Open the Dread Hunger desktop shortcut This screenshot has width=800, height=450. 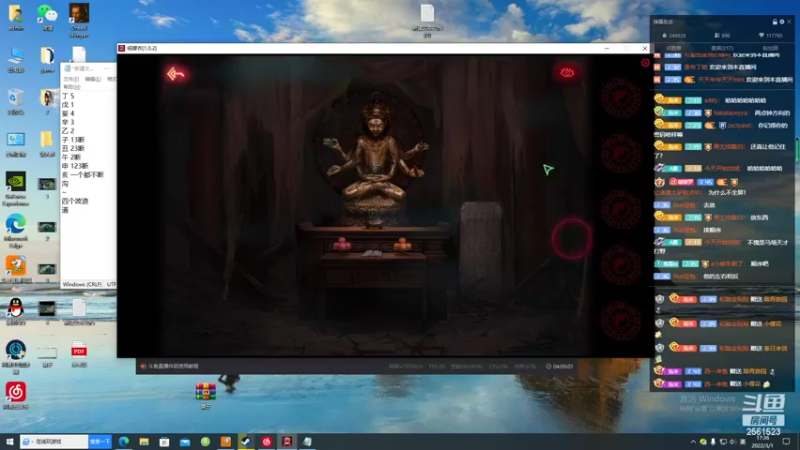click(79, 20)
